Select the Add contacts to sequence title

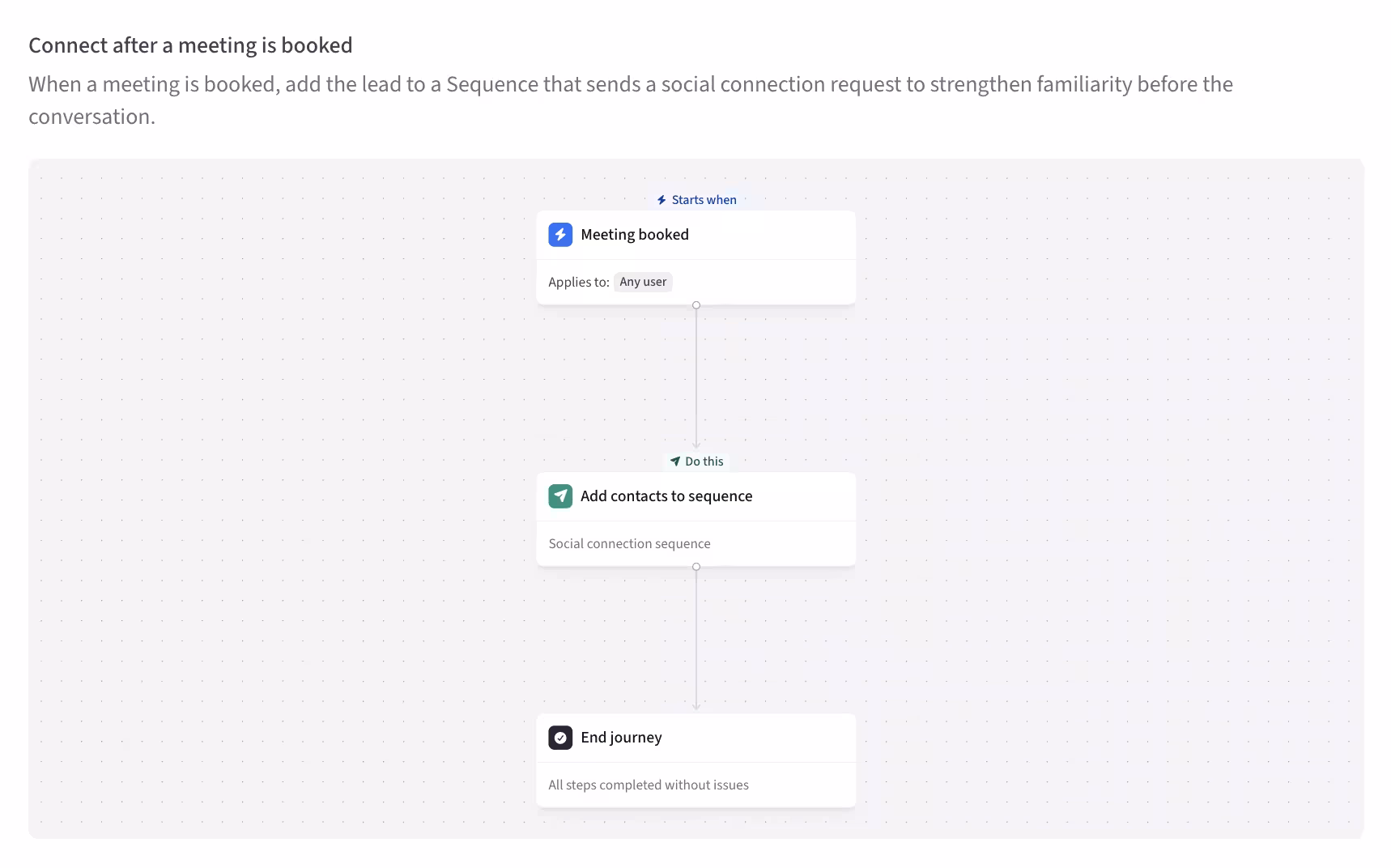(666, 496)
